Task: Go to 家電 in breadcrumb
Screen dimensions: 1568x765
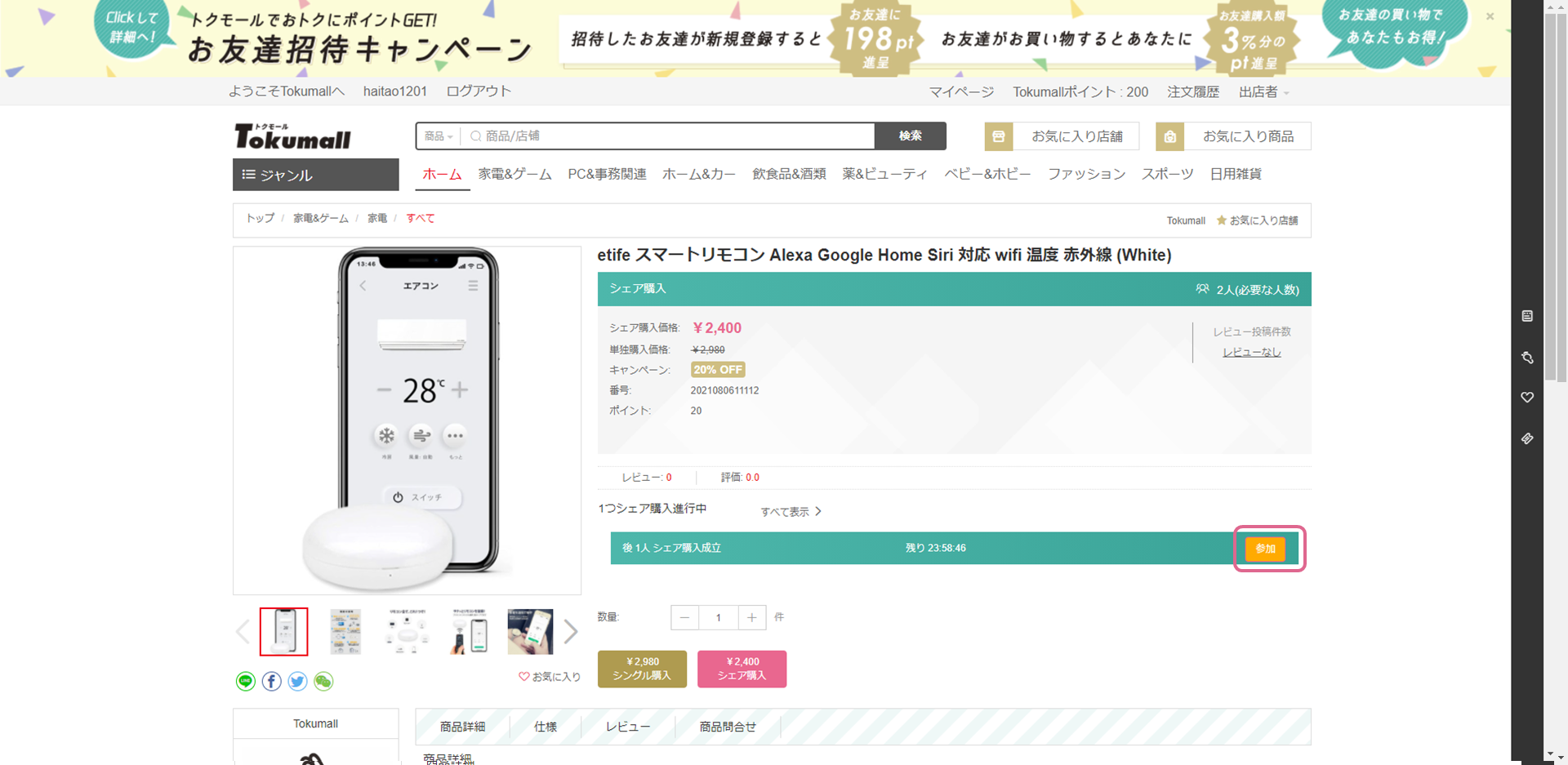Action: pyautogui.click(x=377, y=218)
